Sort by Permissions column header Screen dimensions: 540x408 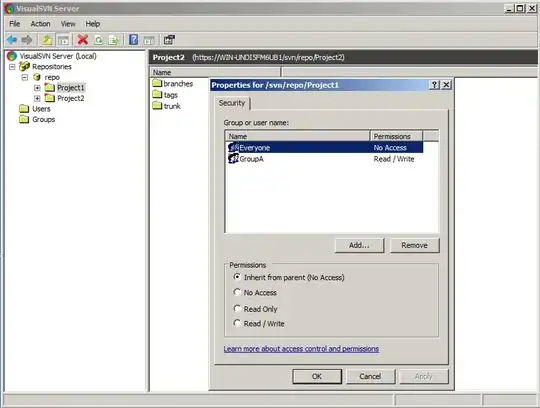tap(396, 136)
